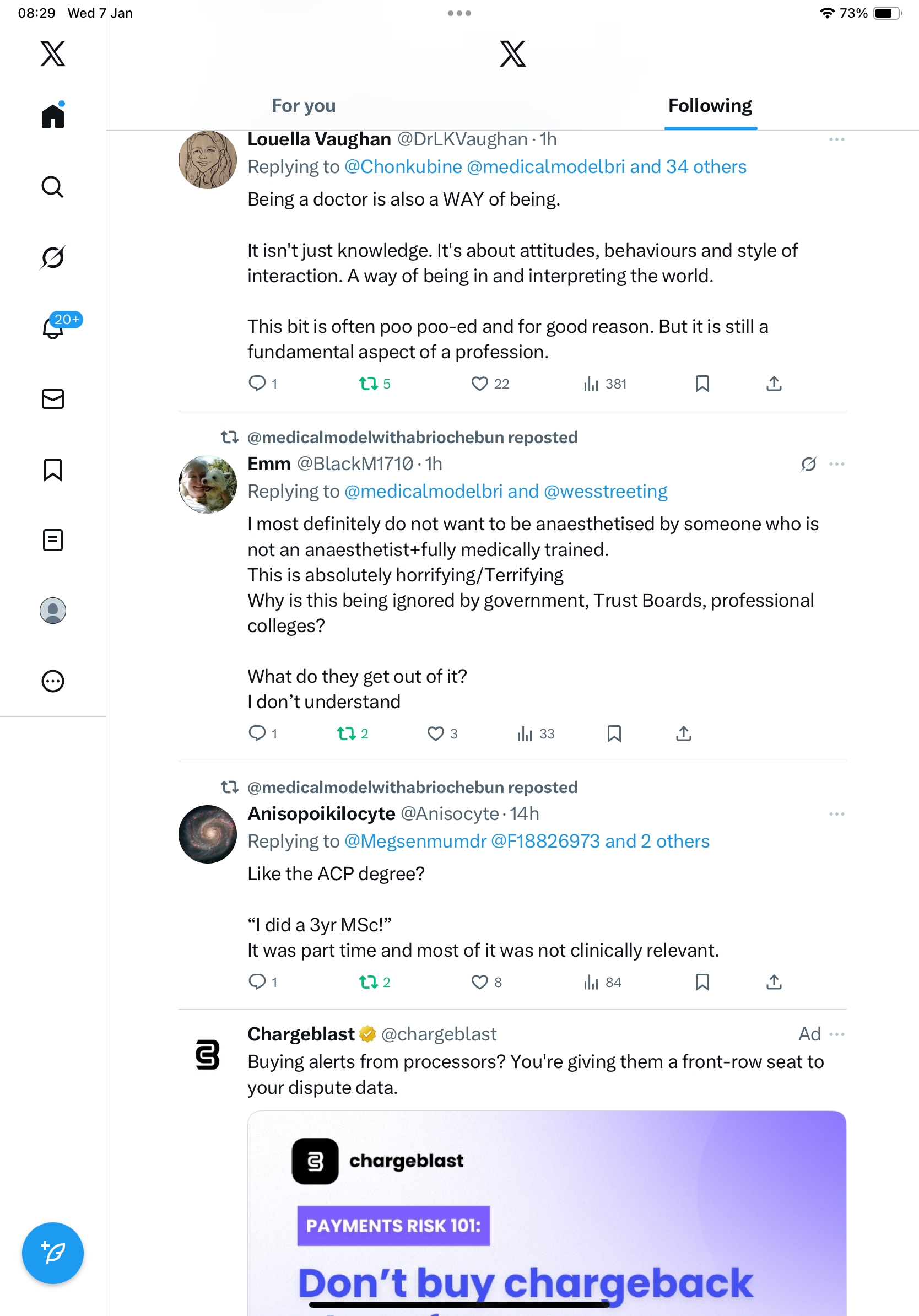Open Bookmarks in the left sidebar
The height and width of the screenshot is (1316, 919).
[53, 470]
